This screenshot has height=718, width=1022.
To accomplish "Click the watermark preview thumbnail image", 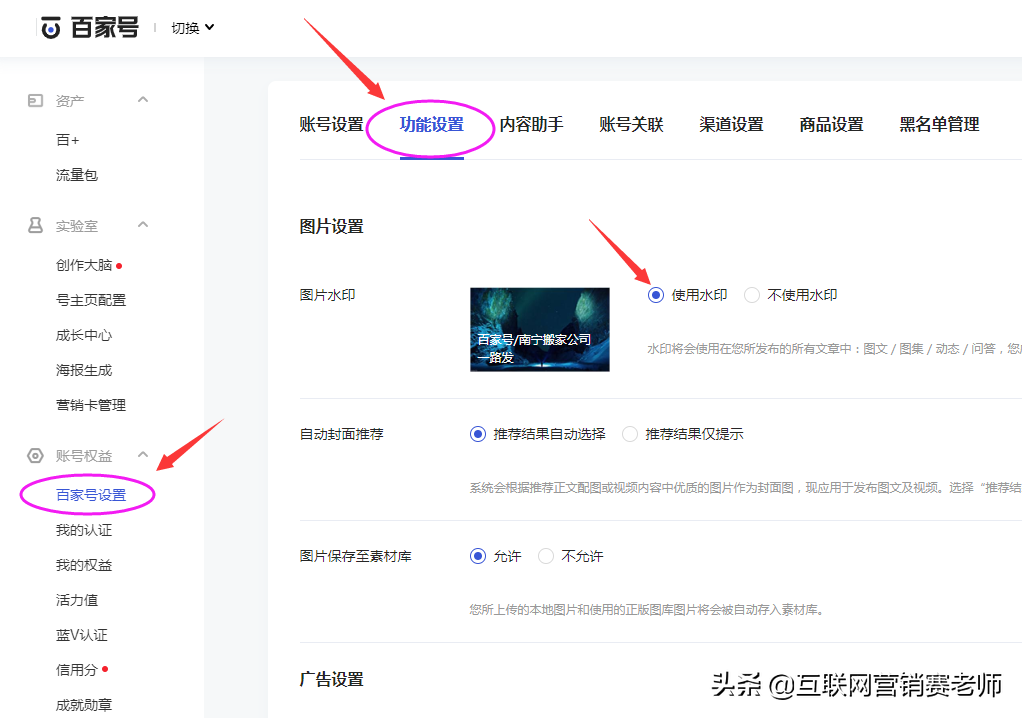I will (539, 328).
